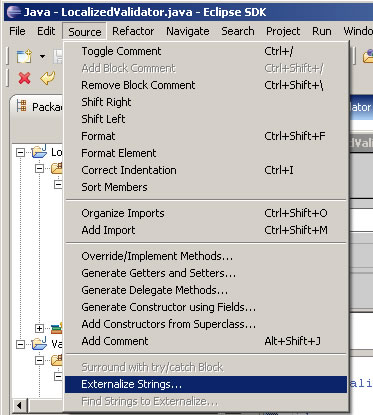Viewport: 373px width, 415px height.
Task: Click the New wizard toolbar icon
Action: coord(24,56)
